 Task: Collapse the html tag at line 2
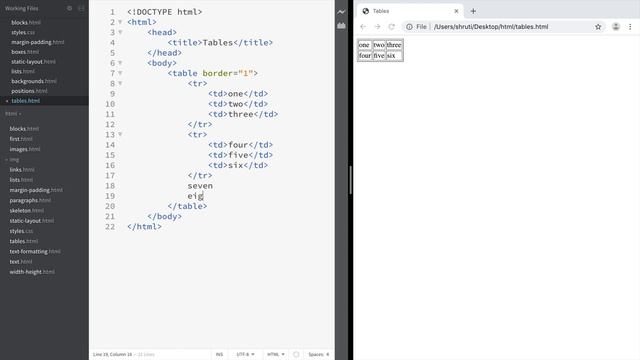[120, 22]
